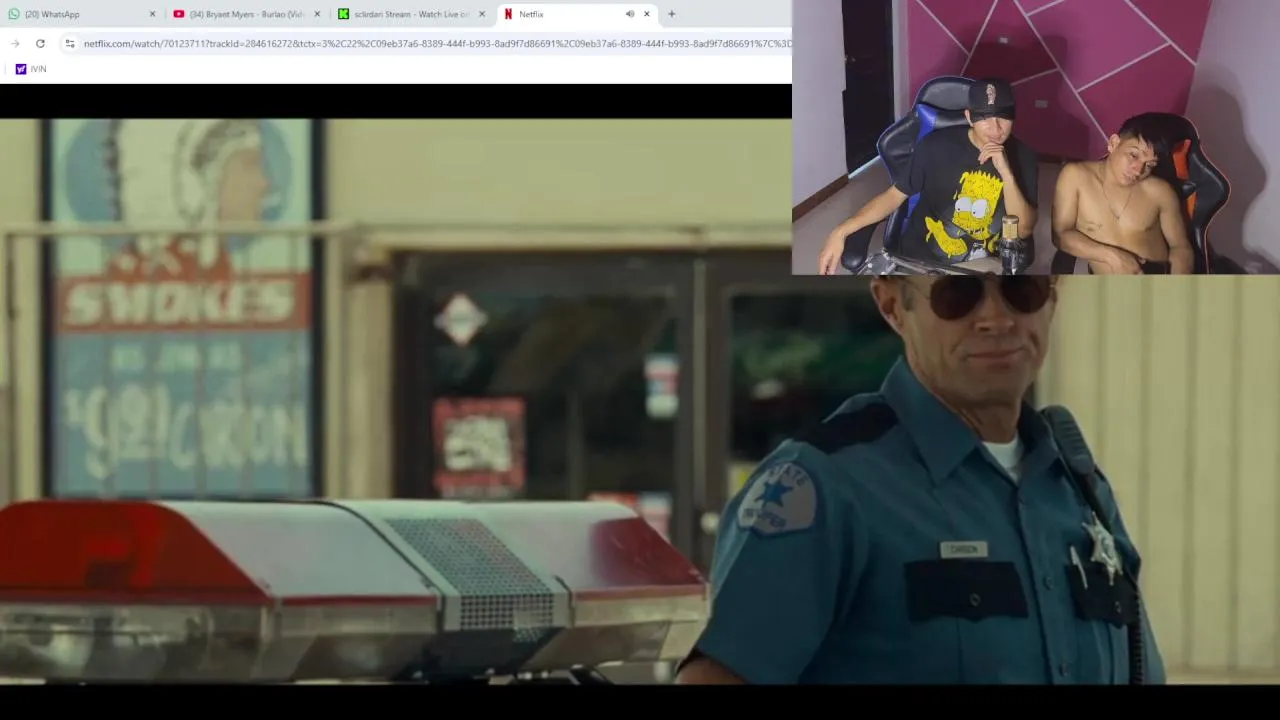Open a new browser tab

click(672, 14)
